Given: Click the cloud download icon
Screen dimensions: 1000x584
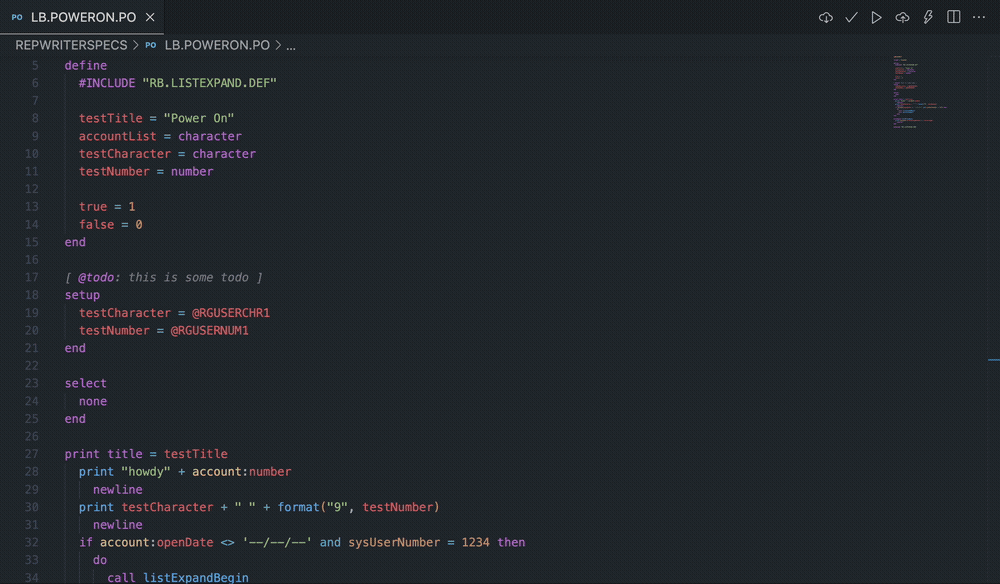Looking at the screenshot, I should (826, 17).
